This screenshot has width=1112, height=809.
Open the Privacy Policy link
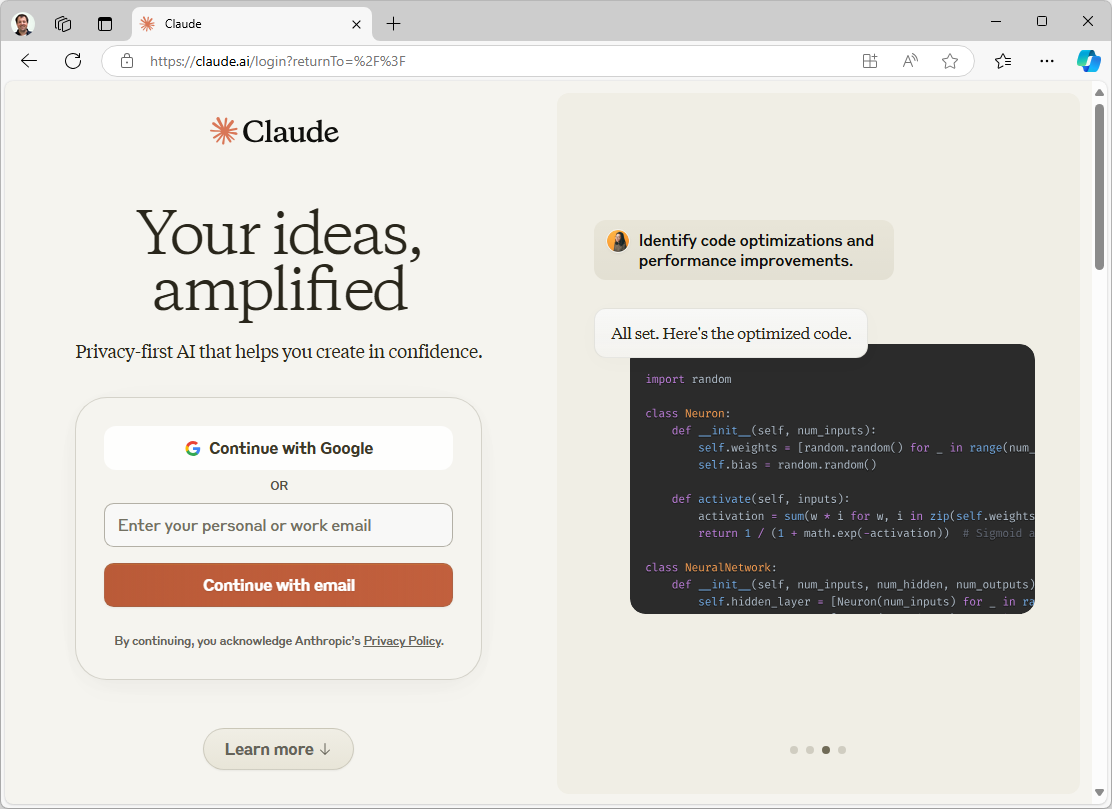[402, 641]
